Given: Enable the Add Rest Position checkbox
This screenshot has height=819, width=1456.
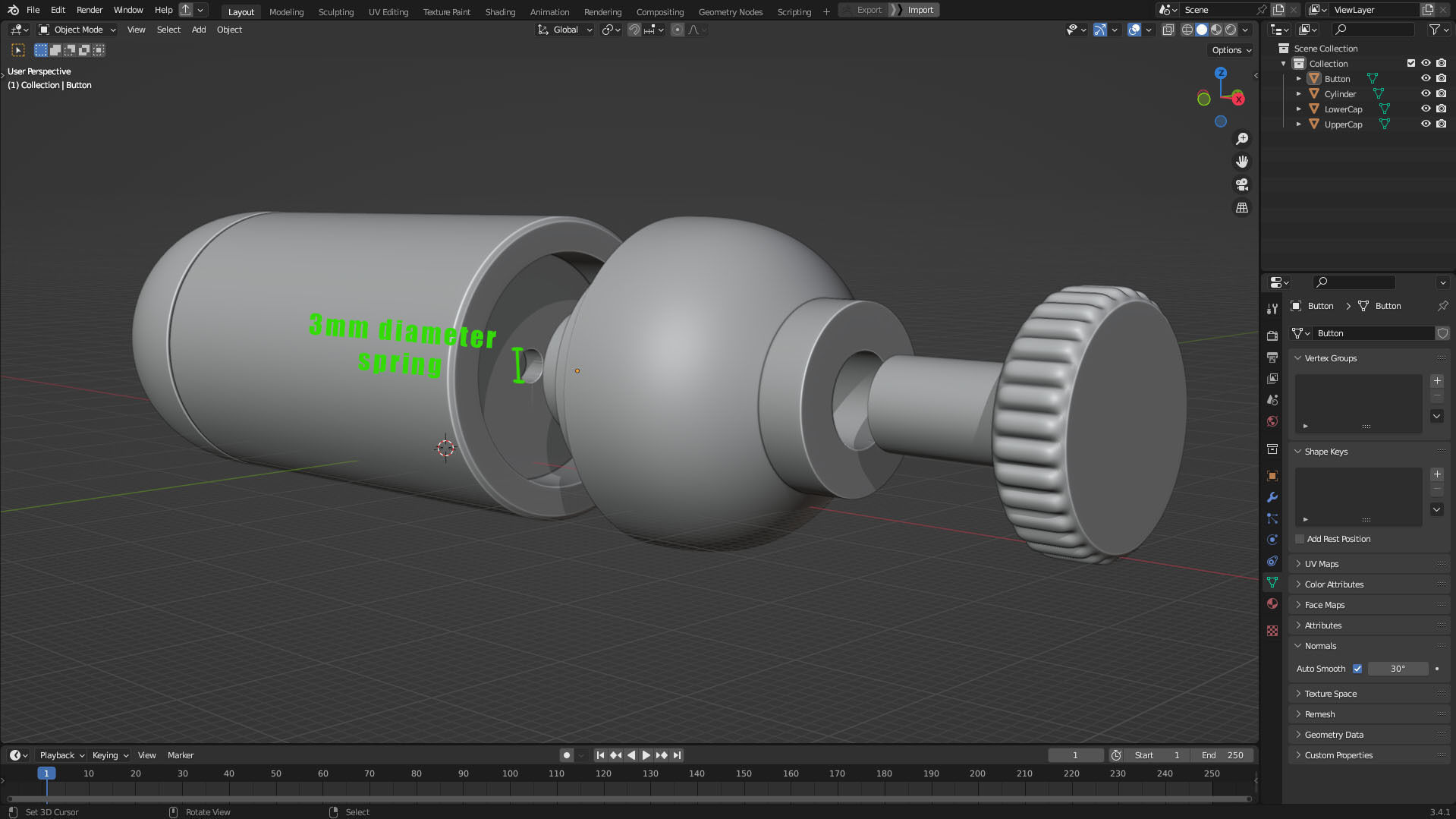Looking at the screenshot, I should (x=1300, y=539).
